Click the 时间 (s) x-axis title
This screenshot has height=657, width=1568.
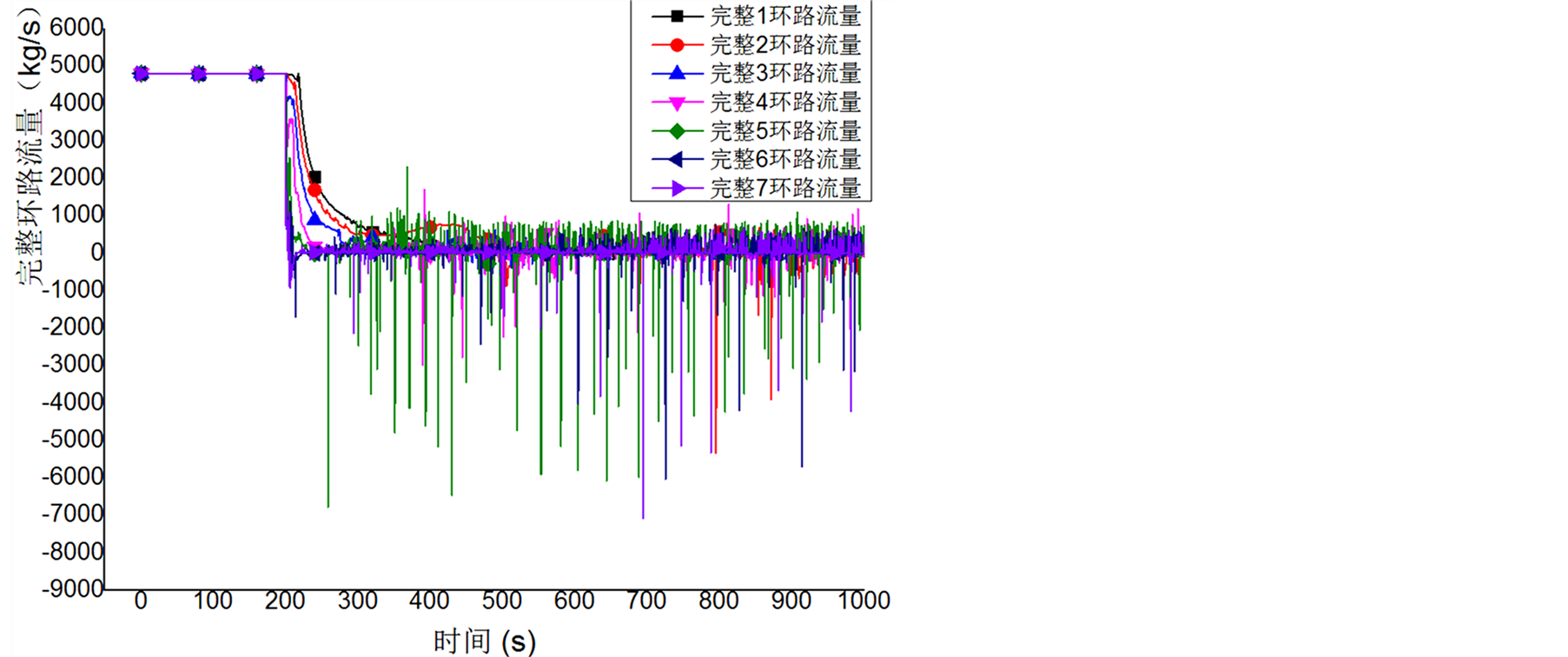click(x=484, y=641)
